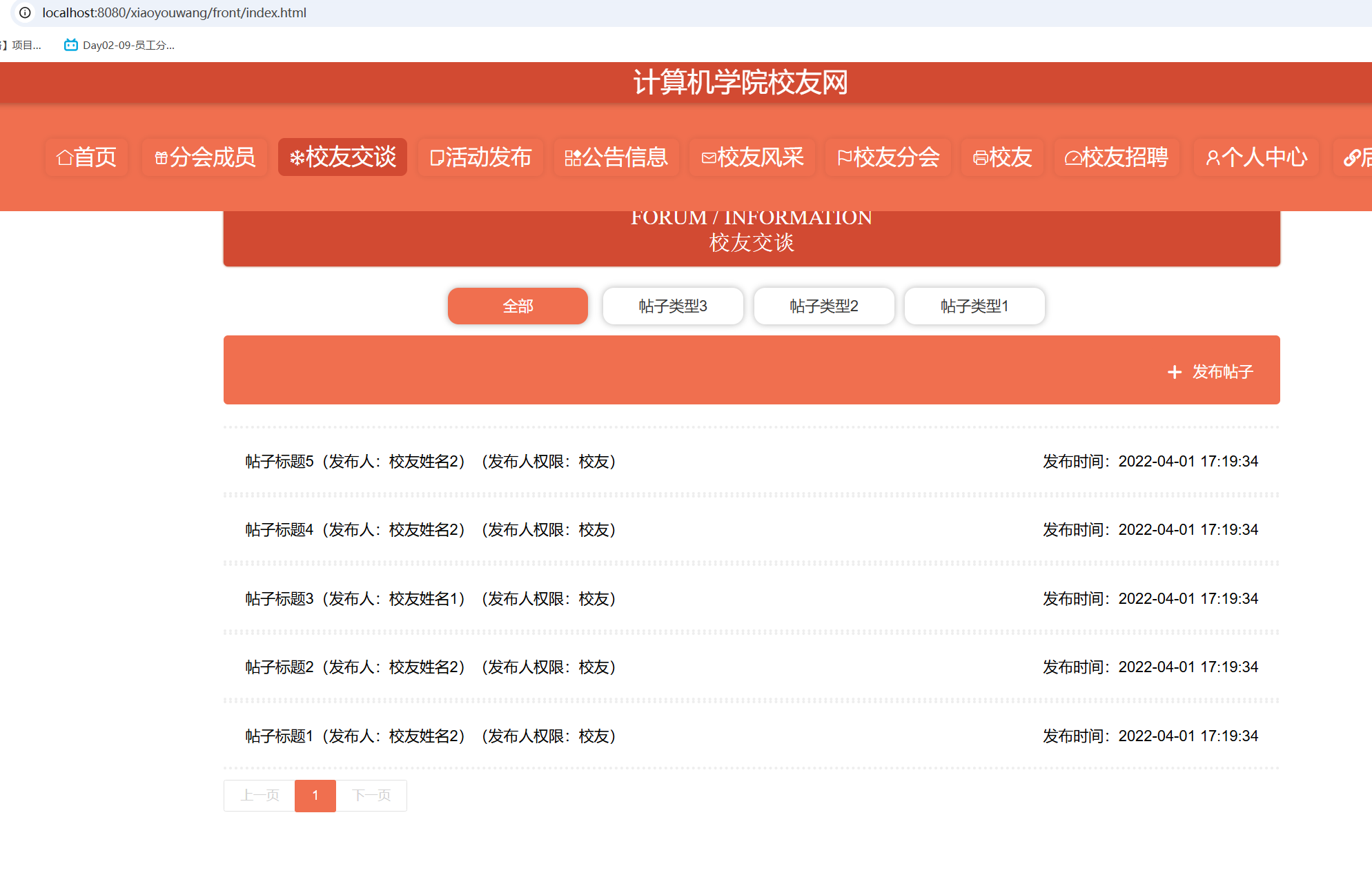Click the plus icon before 发布帖子
The height and width of the screenshot is (893, 1372).
click(x=1174, y=372)
